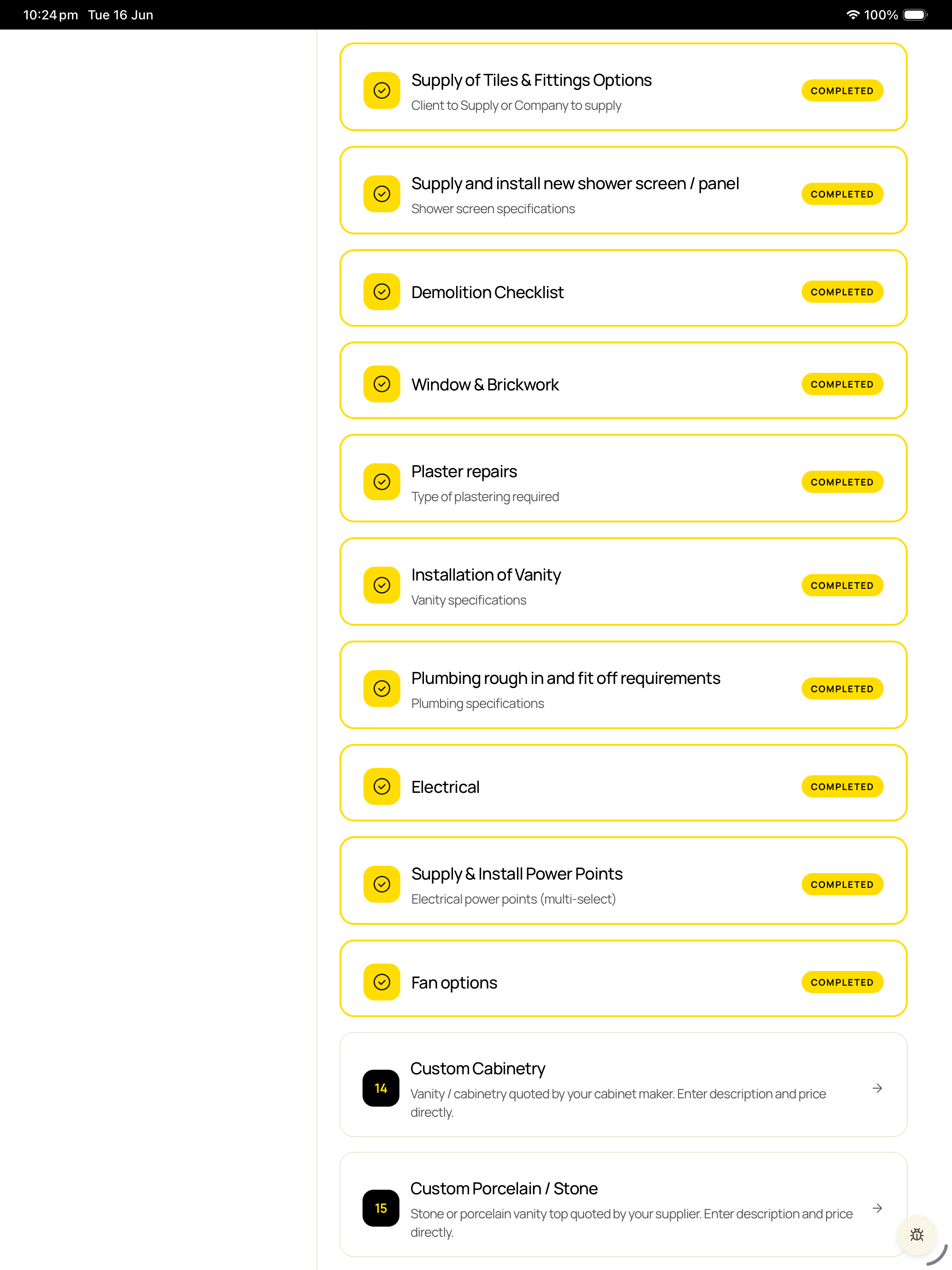The image size is (952, 1270).
Task: Click COMPLETED pill on Fan options
Action: (842, 982)
